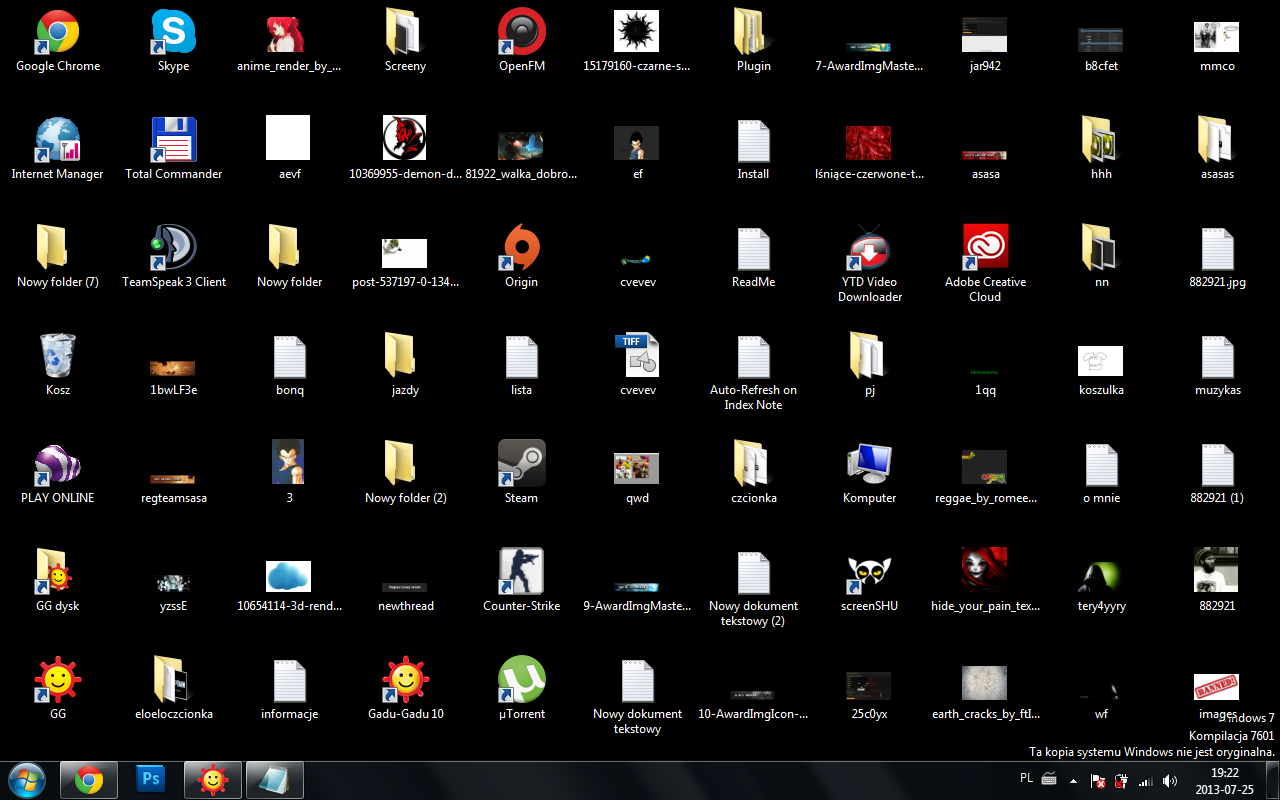The image size is (1280, 800).
Task: Select the 882921.jpg file icon
Action: pos(1218,249)
